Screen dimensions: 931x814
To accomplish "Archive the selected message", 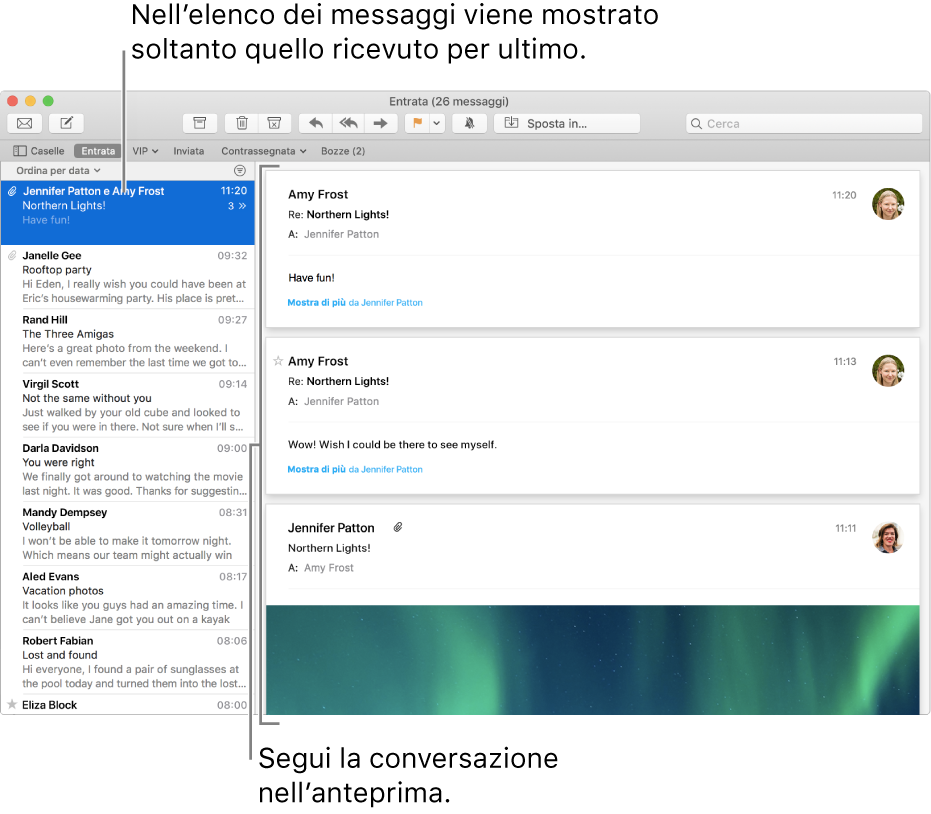I will pyautogui.click(x=200, y=123).
